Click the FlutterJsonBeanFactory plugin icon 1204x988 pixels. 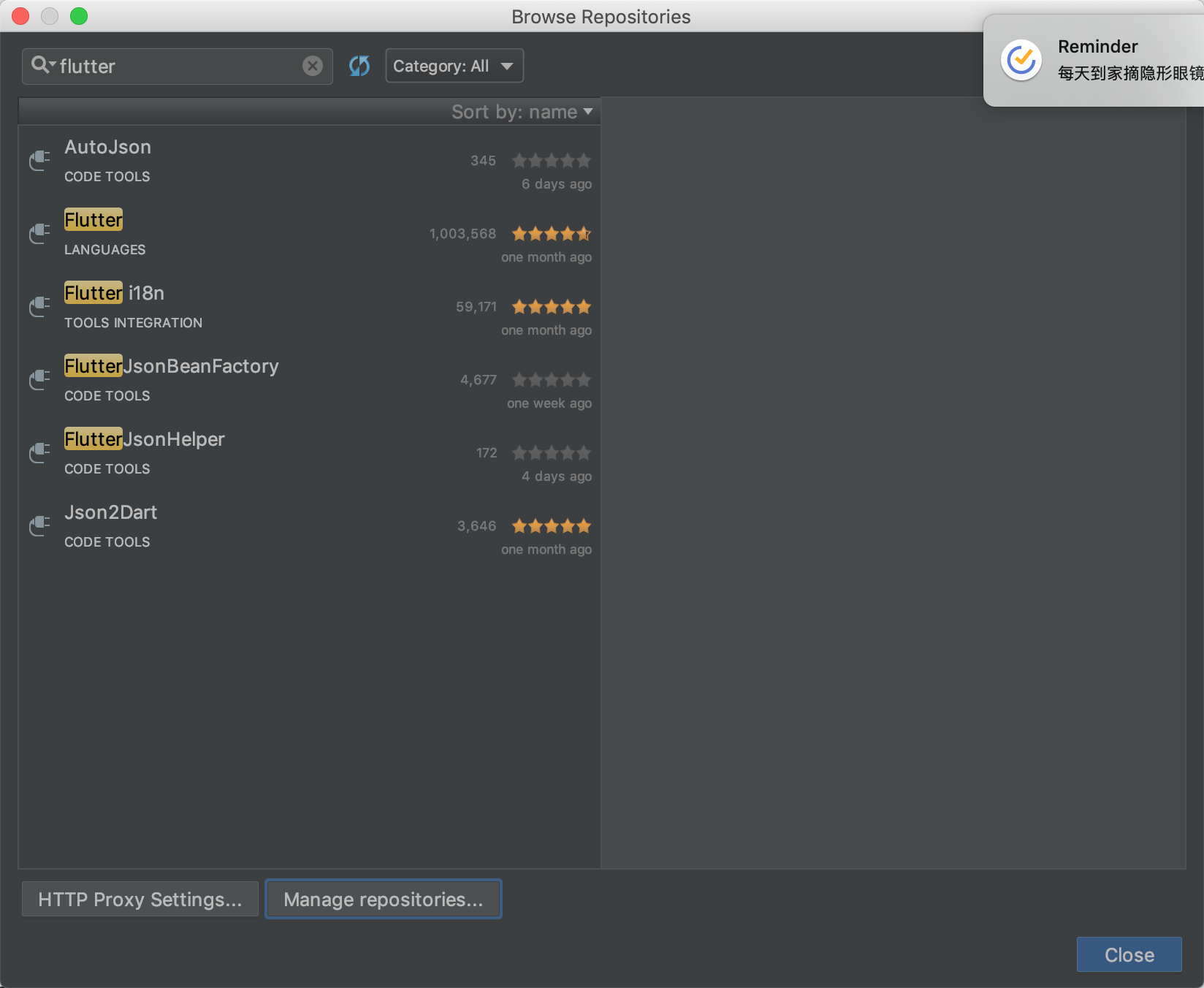[x=39, y=380]
